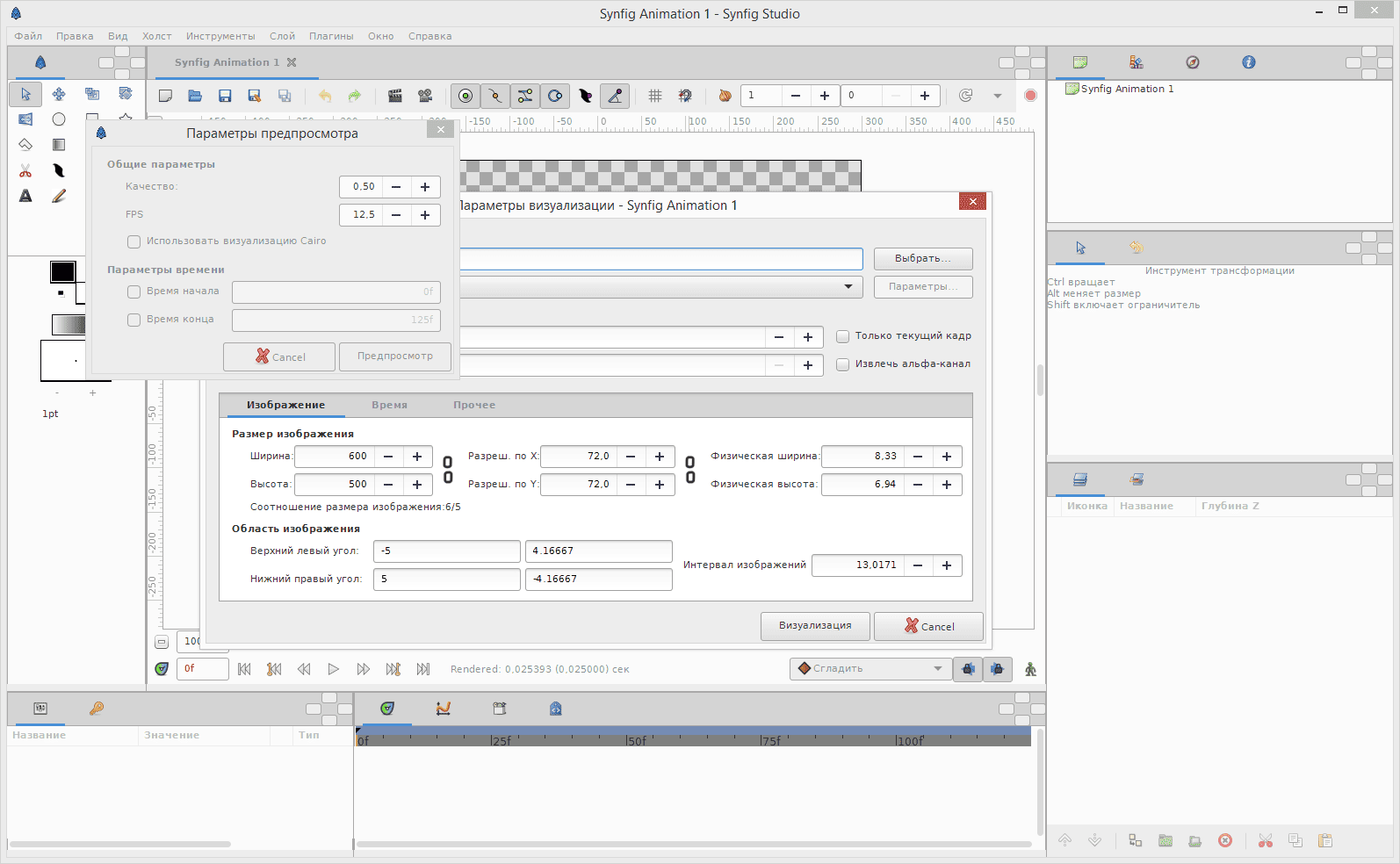Click the Предпросмотр button
The width and height of the screenshot is (1400, 864).
395,356
